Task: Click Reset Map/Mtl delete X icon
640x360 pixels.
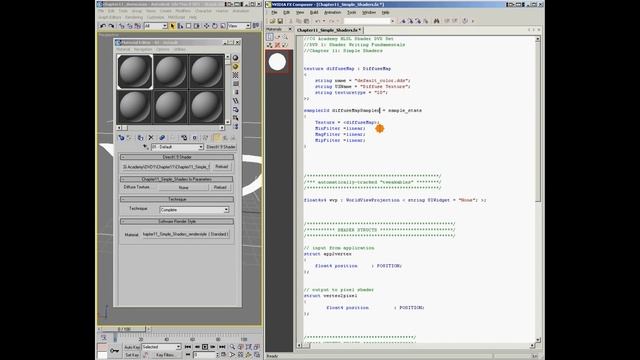Action: [151, 138]
